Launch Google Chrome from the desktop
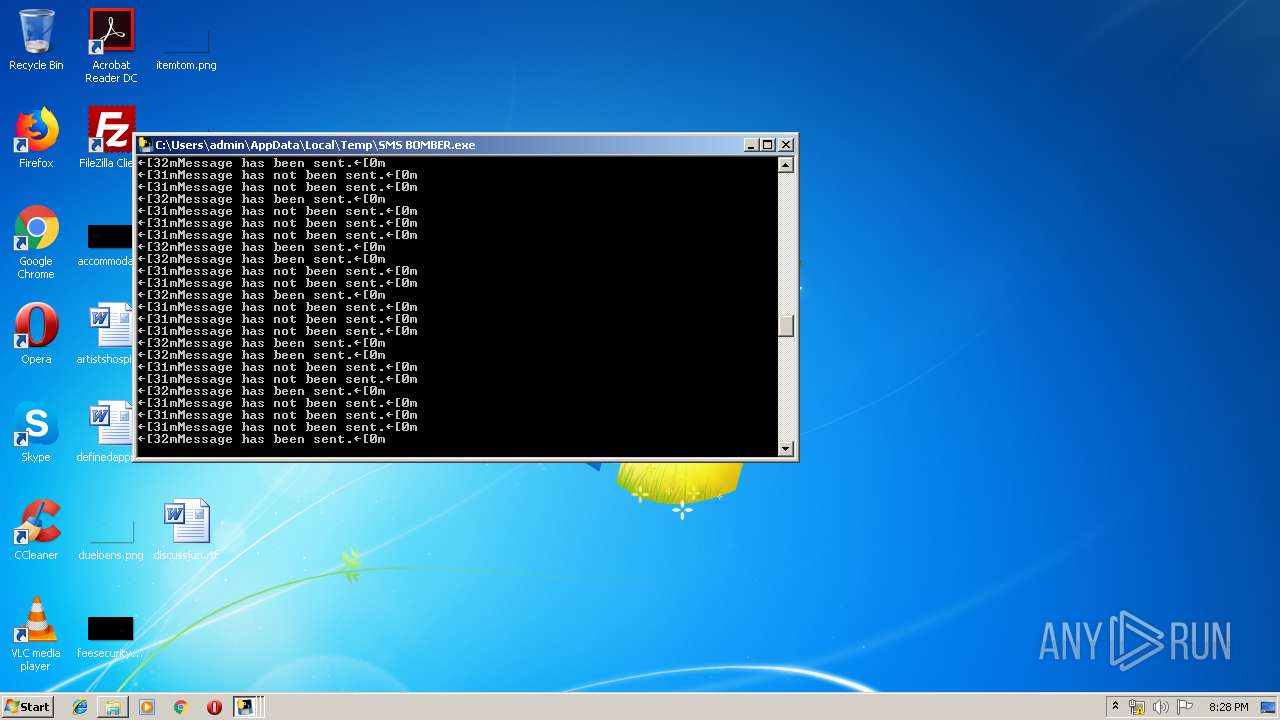Viewport: 1280px width, 720px height. tap(36, 242)
